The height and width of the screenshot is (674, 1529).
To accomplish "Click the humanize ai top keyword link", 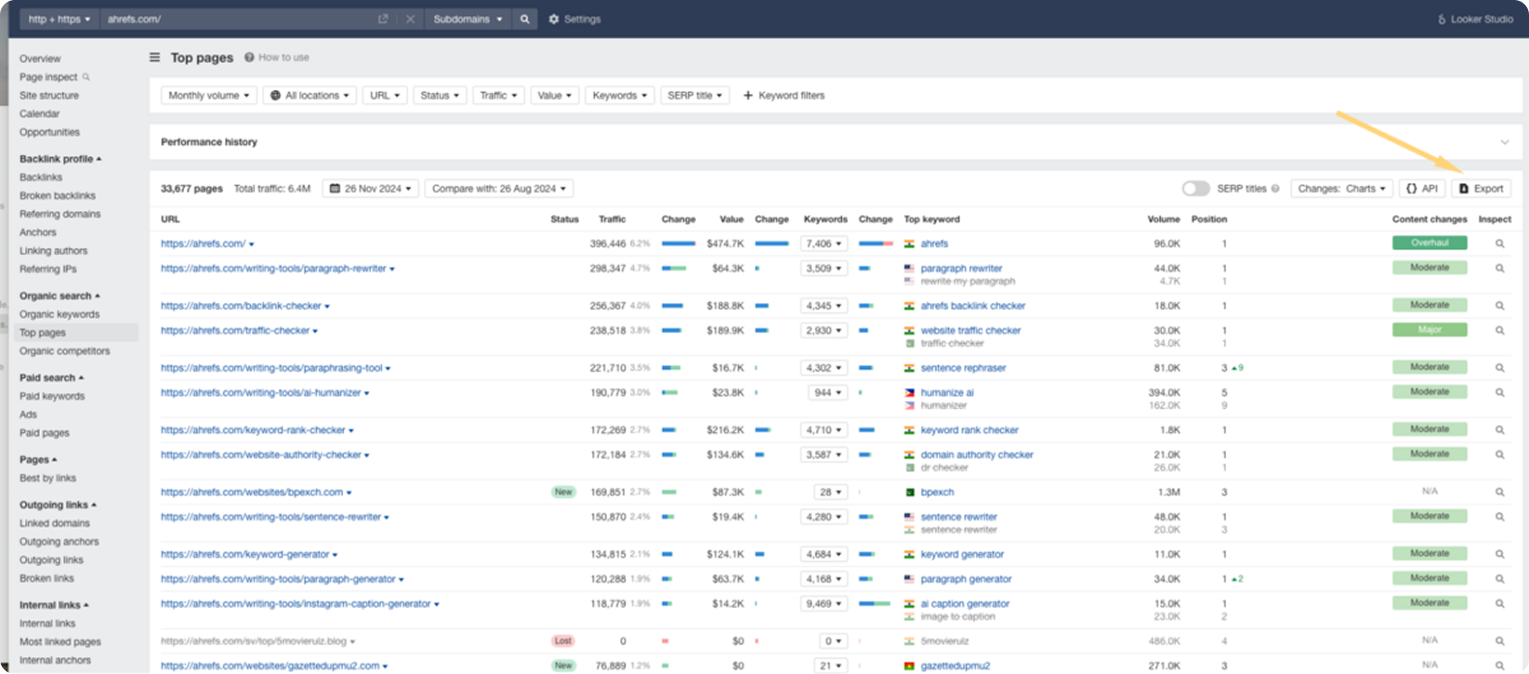I will (947, 393).
